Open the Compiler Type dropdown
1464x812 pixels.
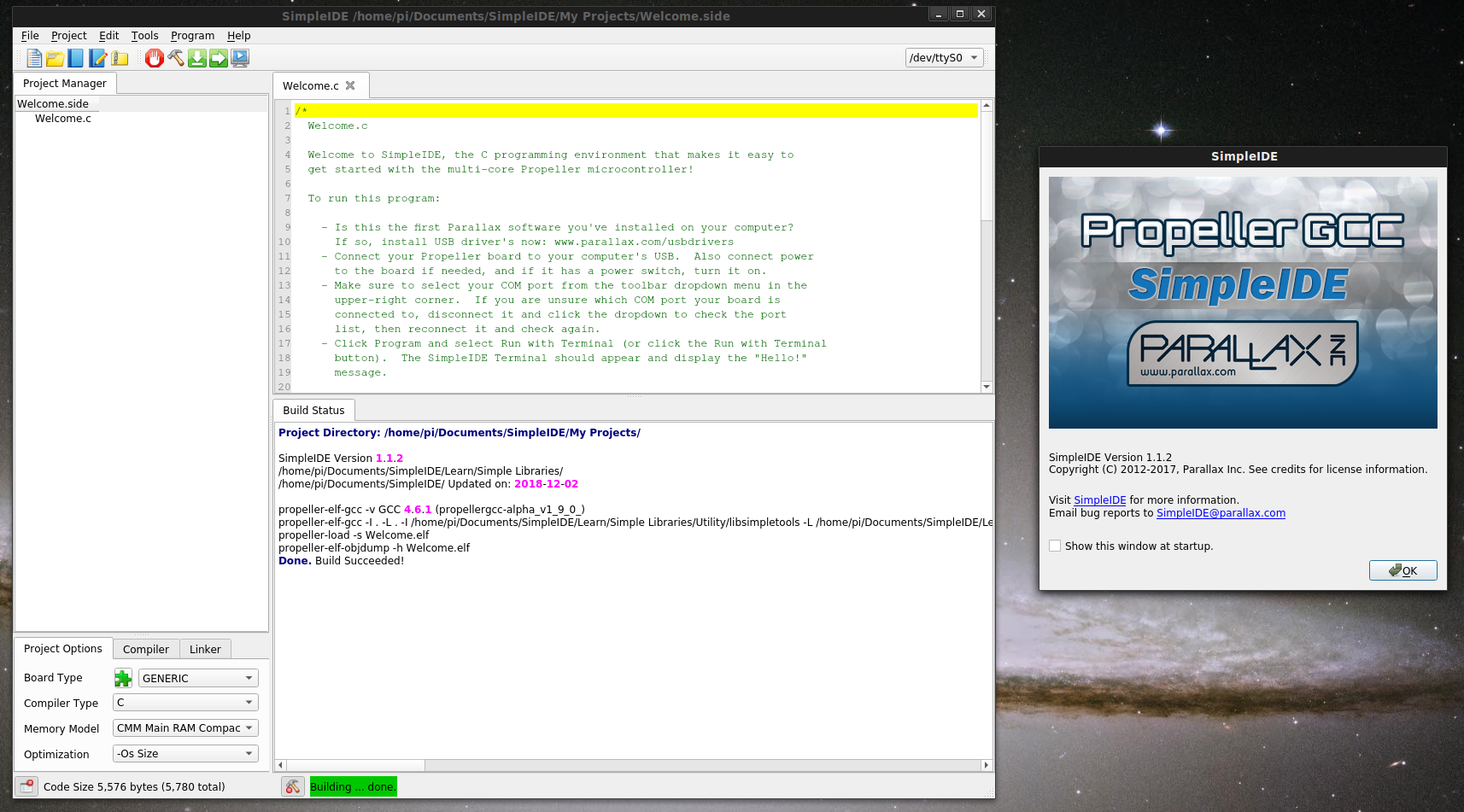coord(185,703)
